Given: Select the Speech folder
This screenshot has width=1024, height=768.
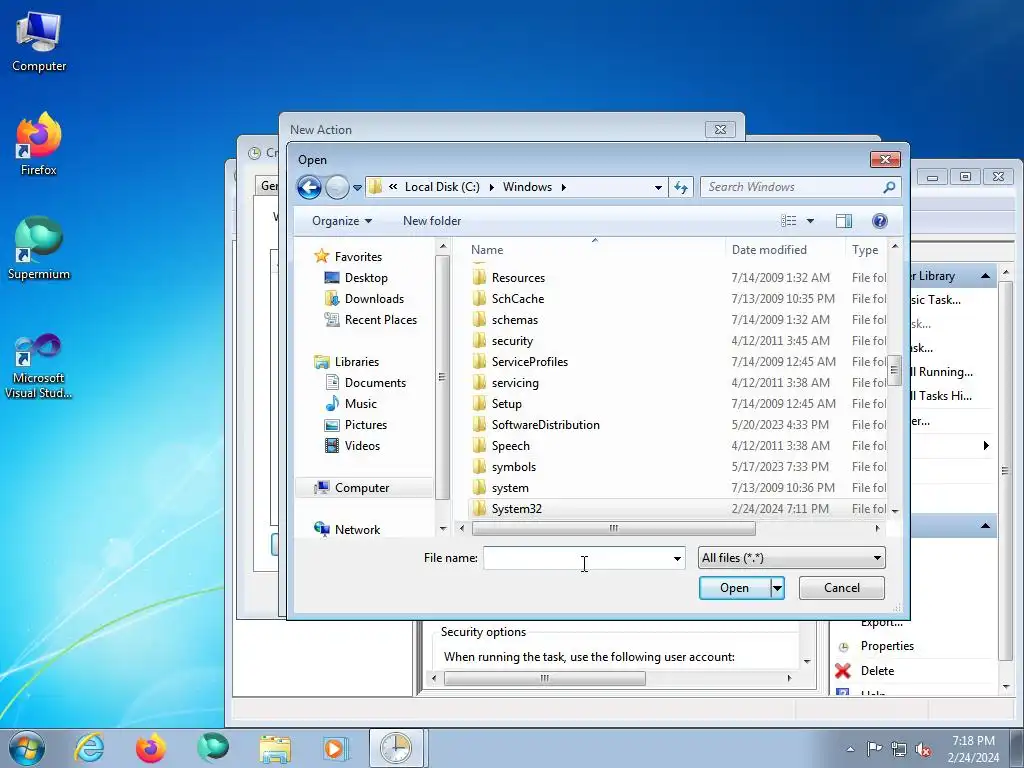Looking at the screenshot, I should [x=510, y=445].
